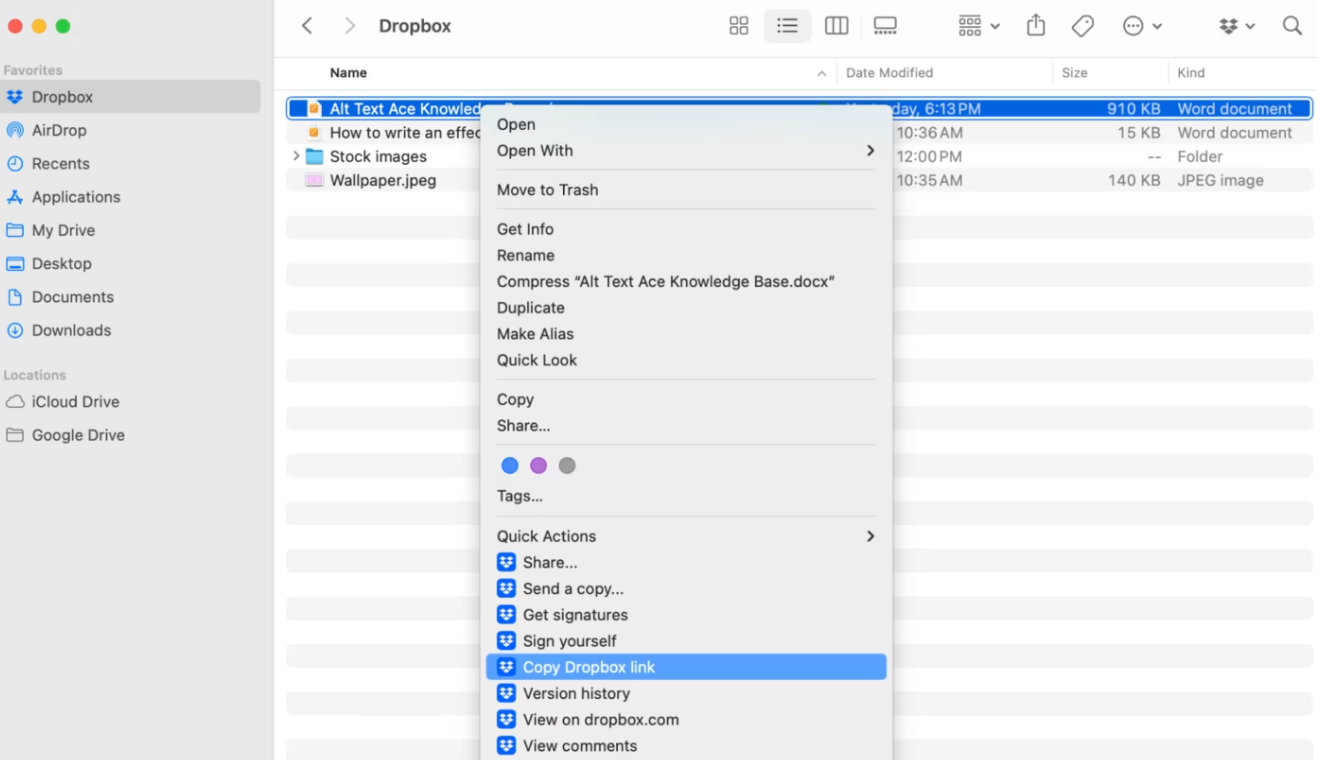Click the Tags icon in the toolbar
The image size is (1320, 760).
tap(1082, 25)
